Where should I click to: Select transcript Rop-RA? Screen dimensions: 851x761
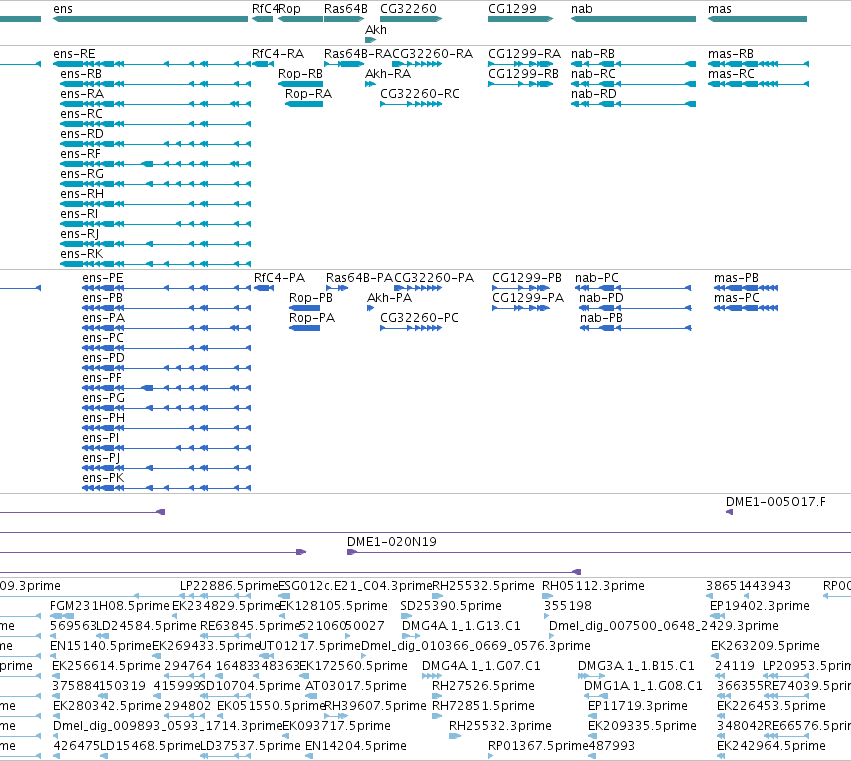(304, 104)
